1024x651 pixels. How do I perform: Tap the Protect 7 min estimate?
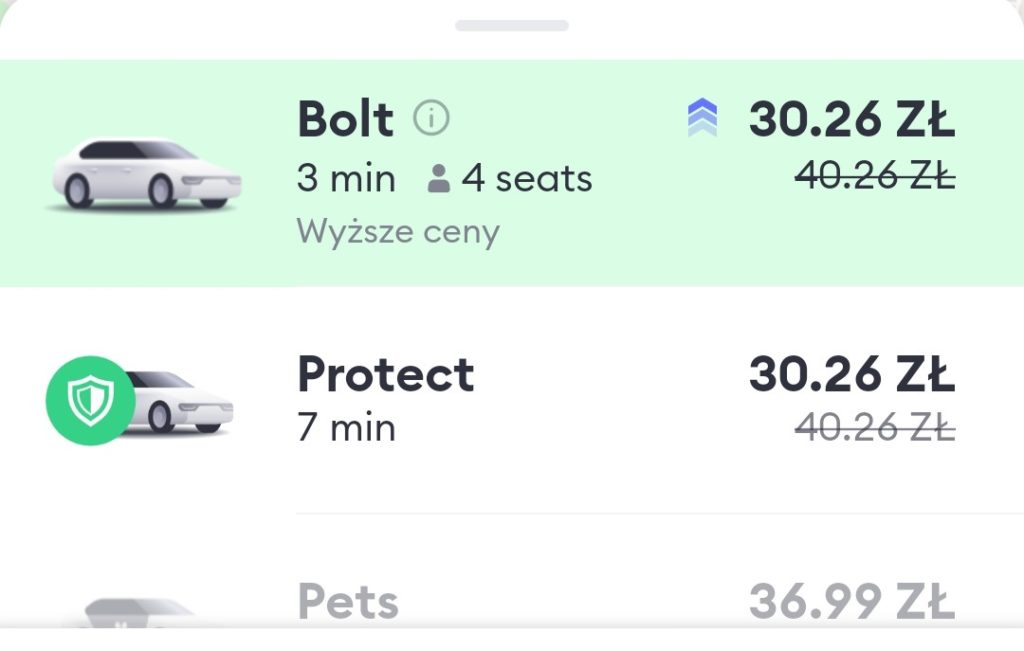(x=346, y=428)
